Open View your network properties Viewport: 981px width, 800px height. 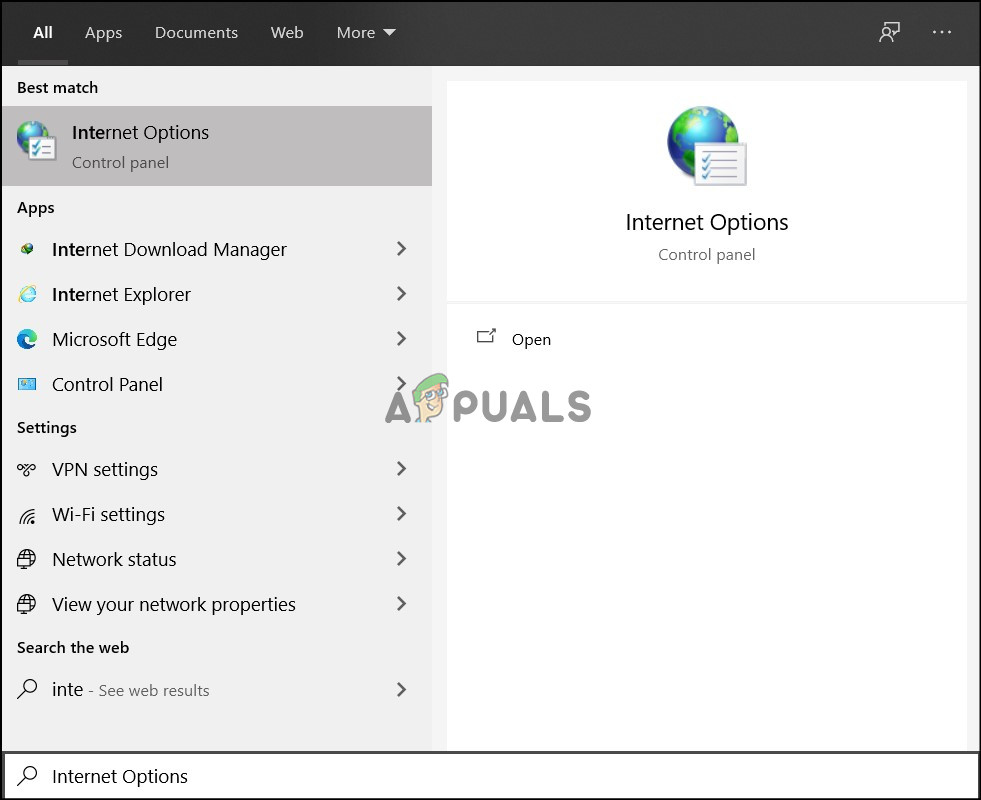pos(173,604)
